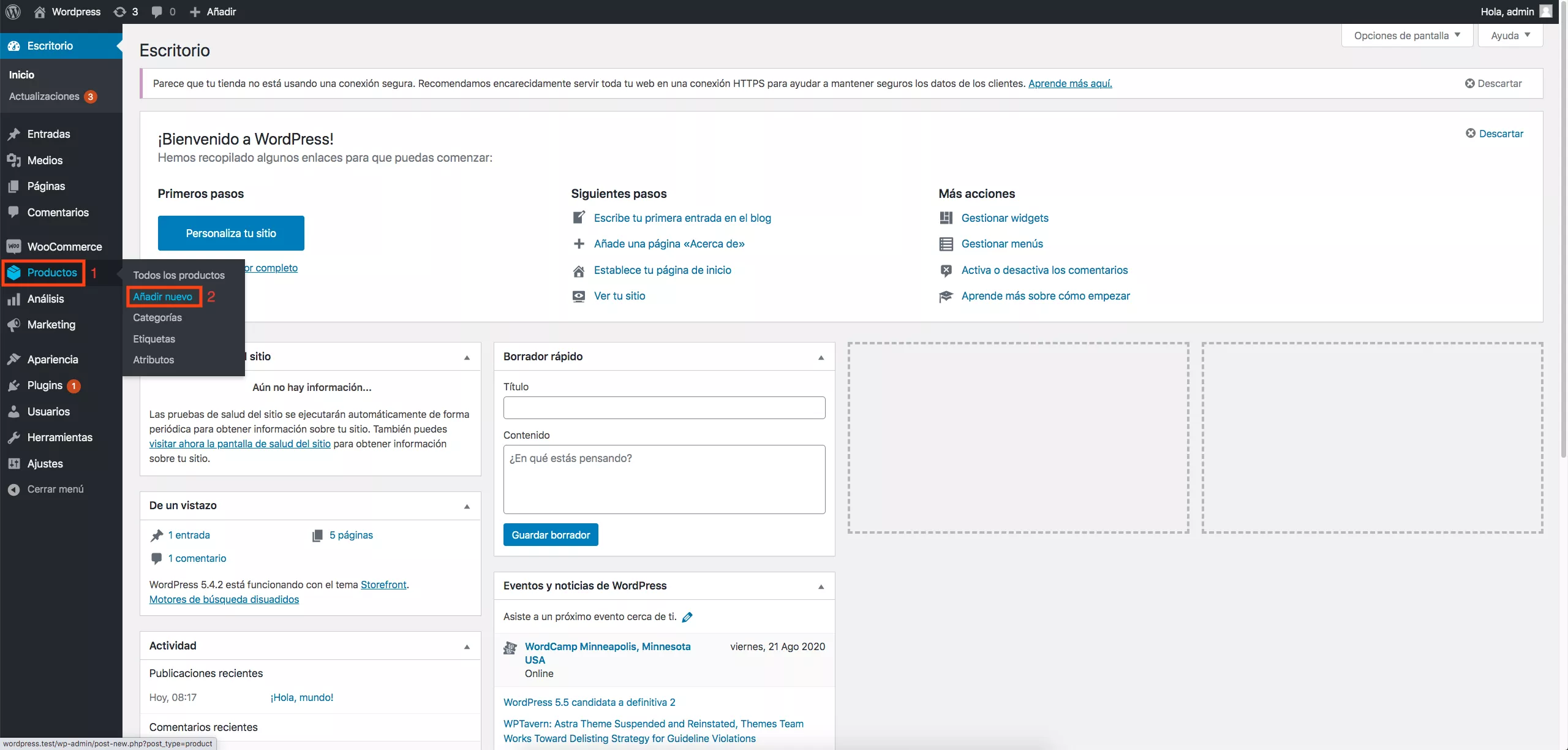The image size is (1568, 750).
Task: Open the comments bubble icon in admin bar
Action: pos(157,12)
